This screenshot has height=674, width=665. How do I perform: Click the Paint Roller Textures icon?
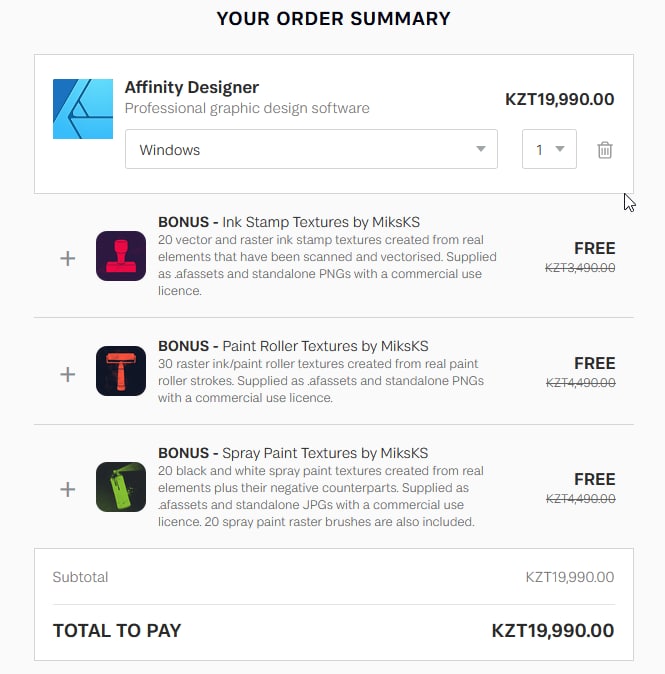[x=121, y=371]
